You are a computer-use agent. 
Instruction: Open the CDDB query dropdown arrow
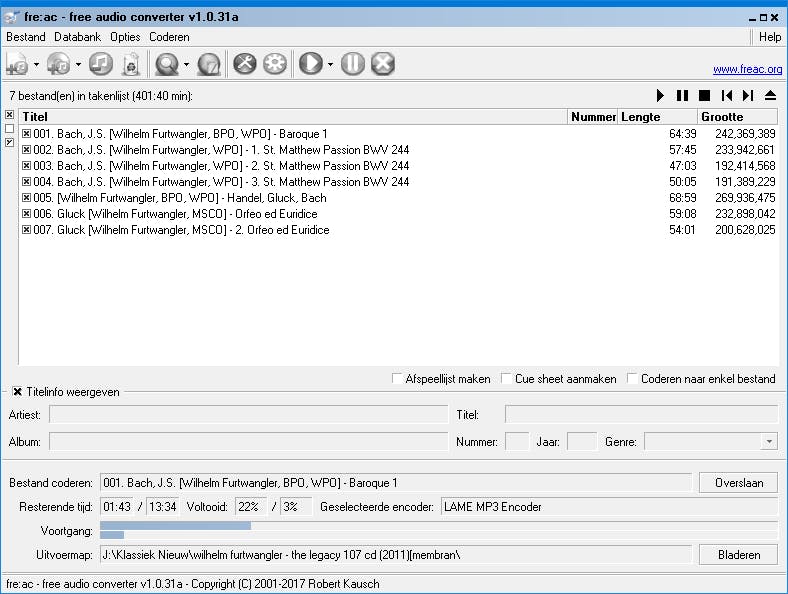pos(186,64)
